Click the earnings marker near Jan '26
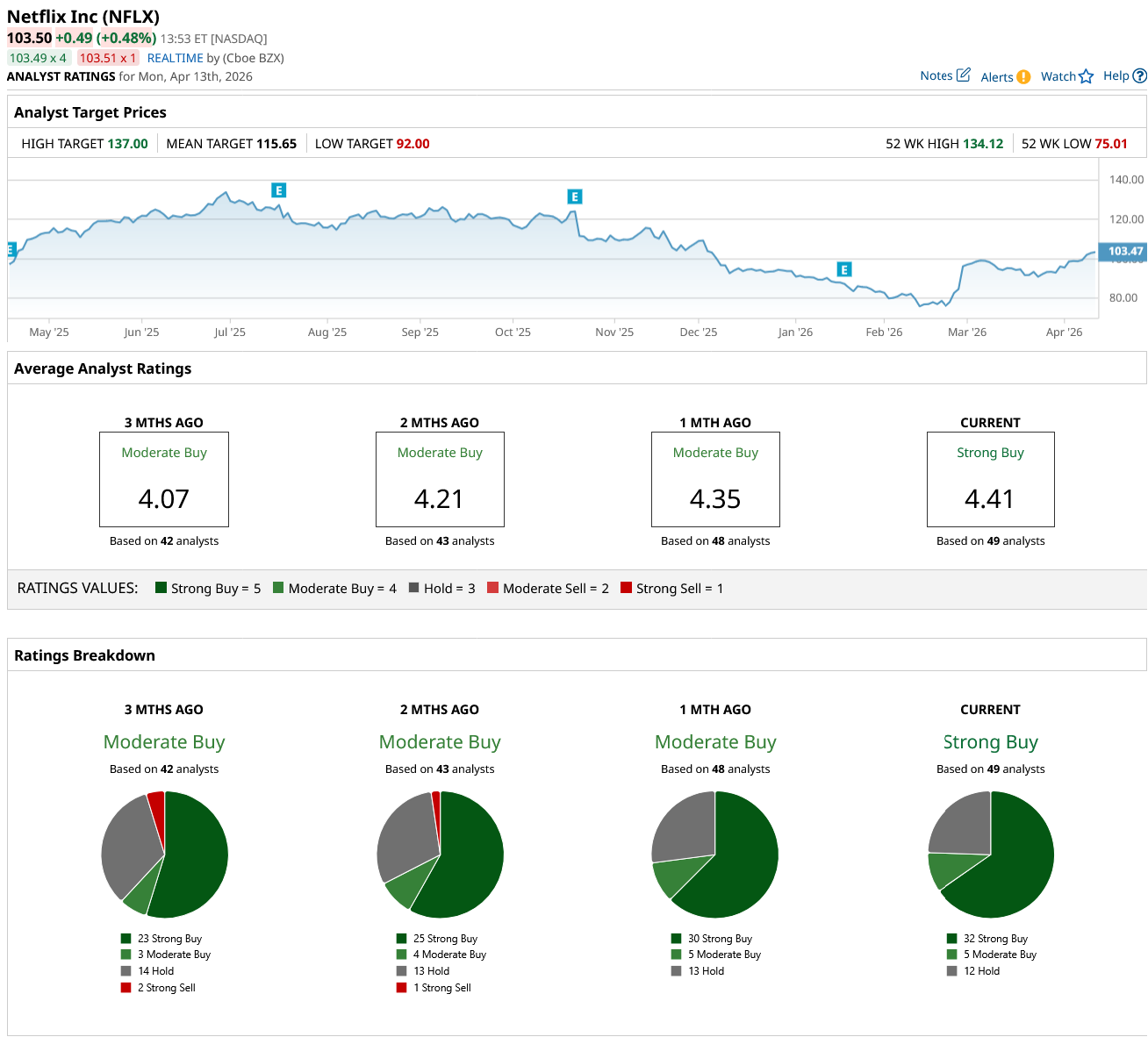The width and height of the screenshot is (1148, 1037). coord(844,269)
